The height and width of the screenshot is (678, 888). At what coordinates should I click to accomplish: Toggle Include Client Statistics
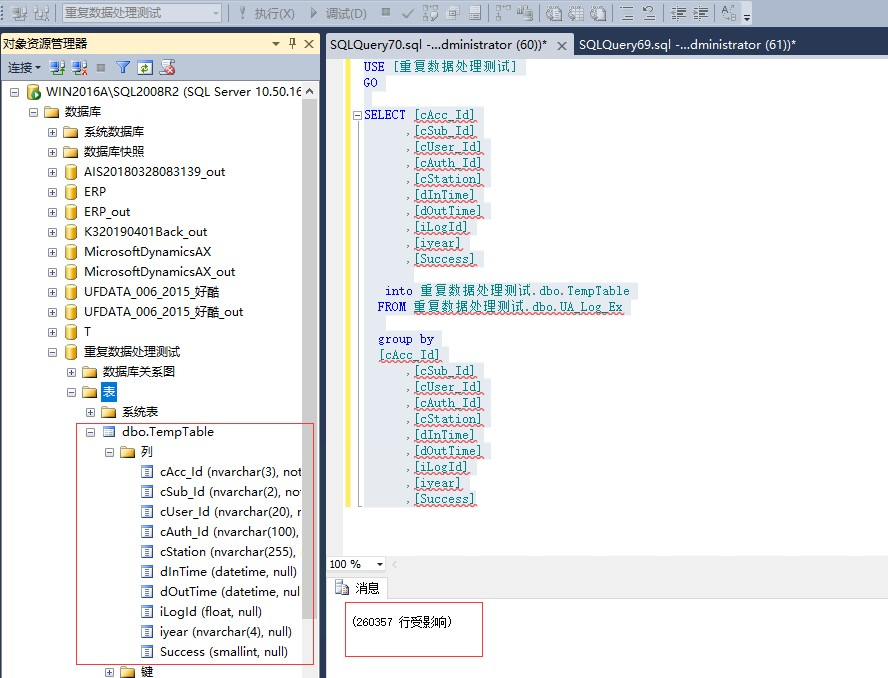coord(525,12)
